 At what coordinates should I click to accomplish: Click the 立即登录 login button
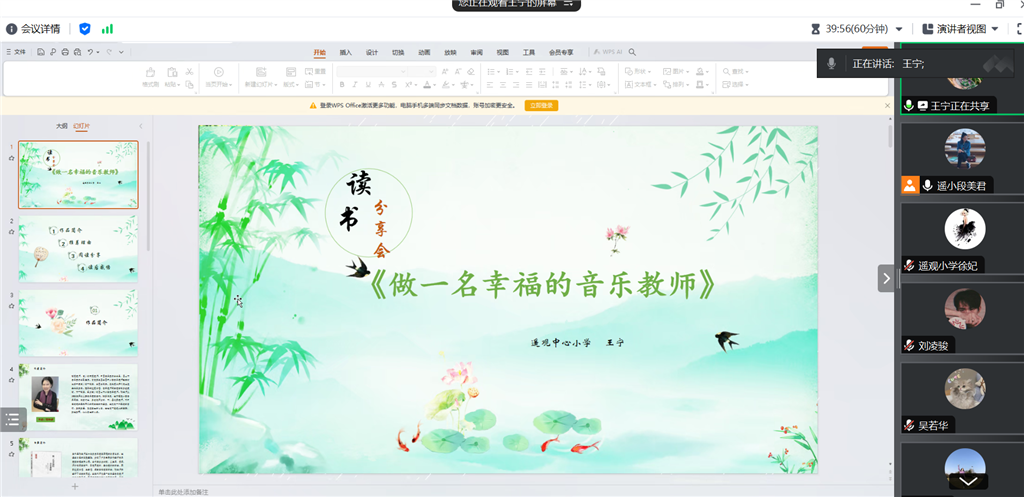tap(541, 105)
